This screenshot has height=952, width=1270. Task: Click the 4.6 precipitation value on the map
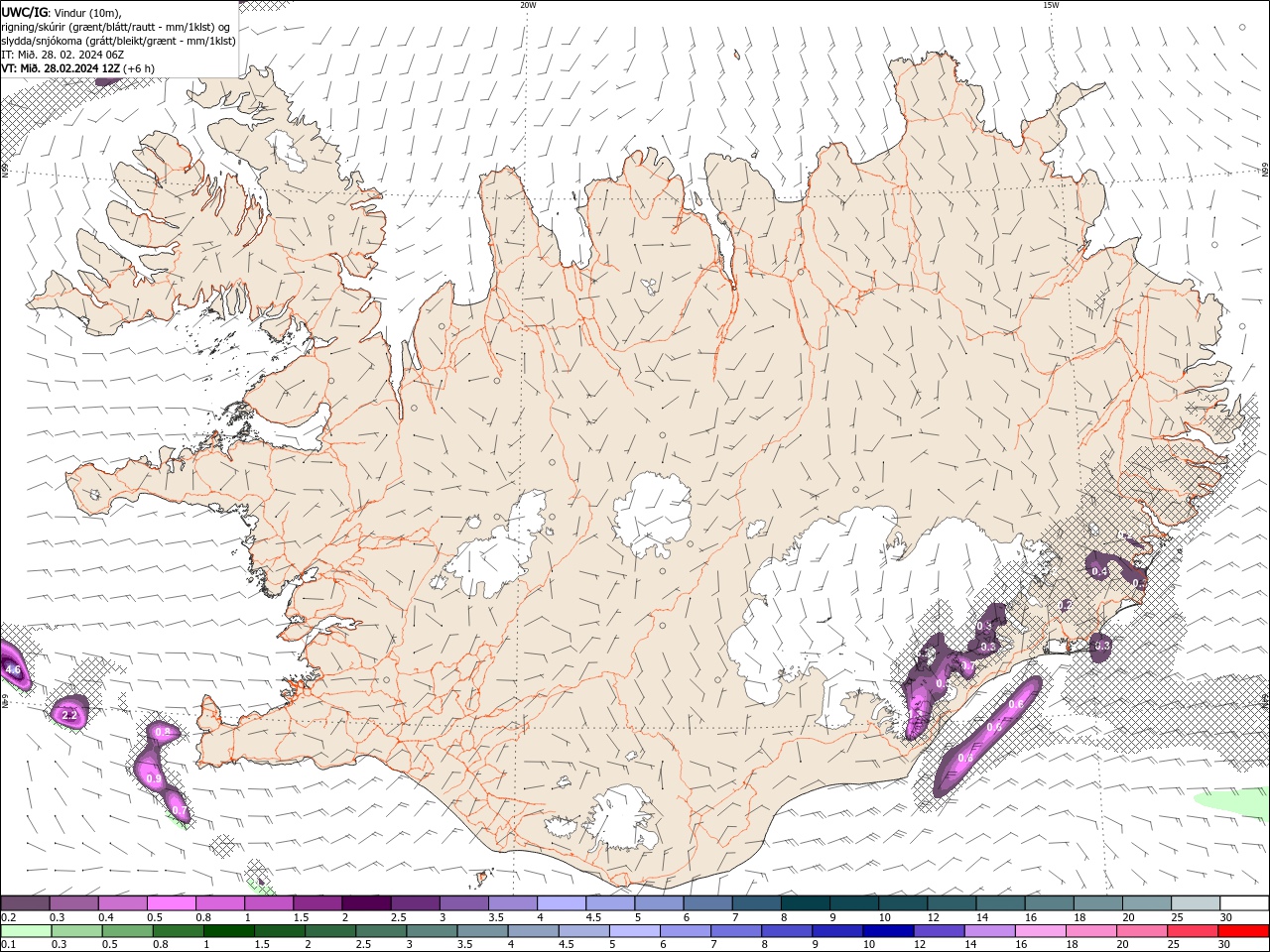pos(13,670)
